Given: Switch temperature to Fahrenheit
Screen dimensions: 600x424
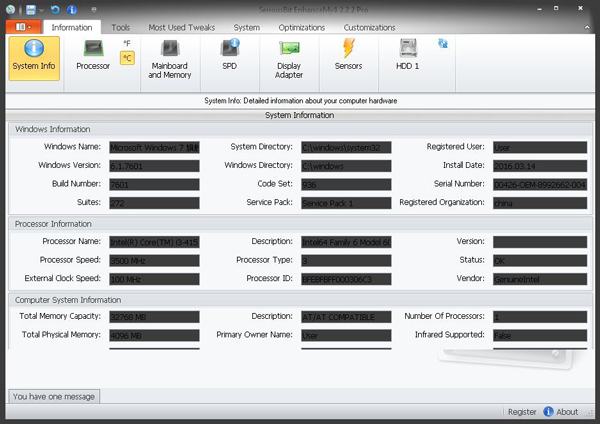Looking at the screenshot, I should point(127,43).
